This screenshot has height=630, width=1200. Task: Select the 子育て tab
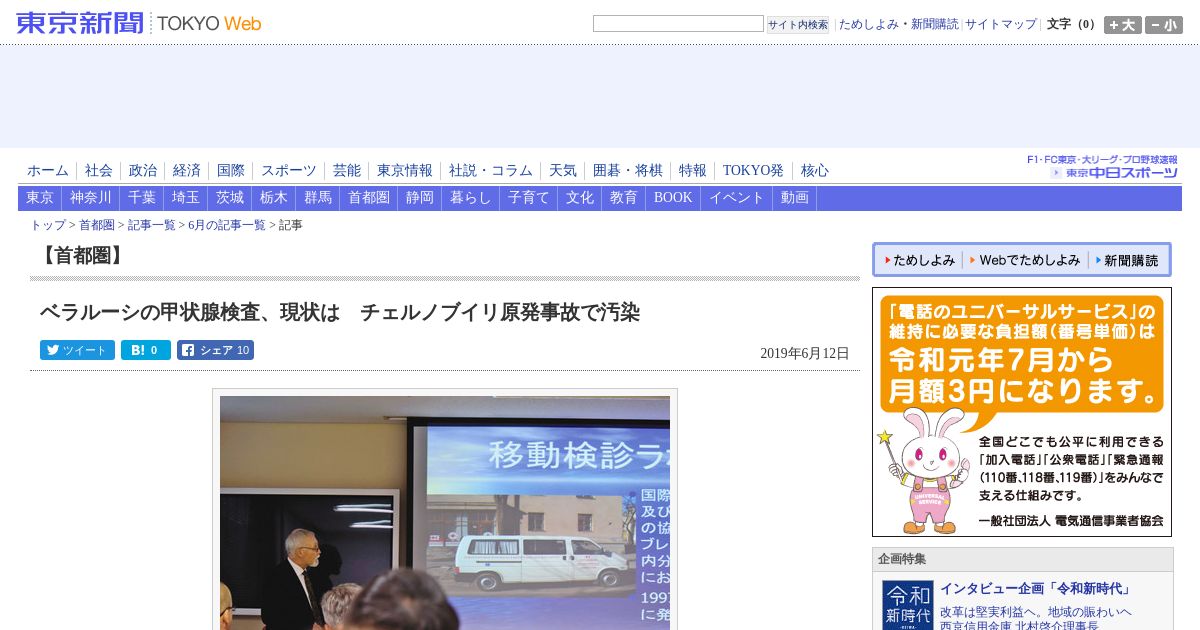[529, 198]
